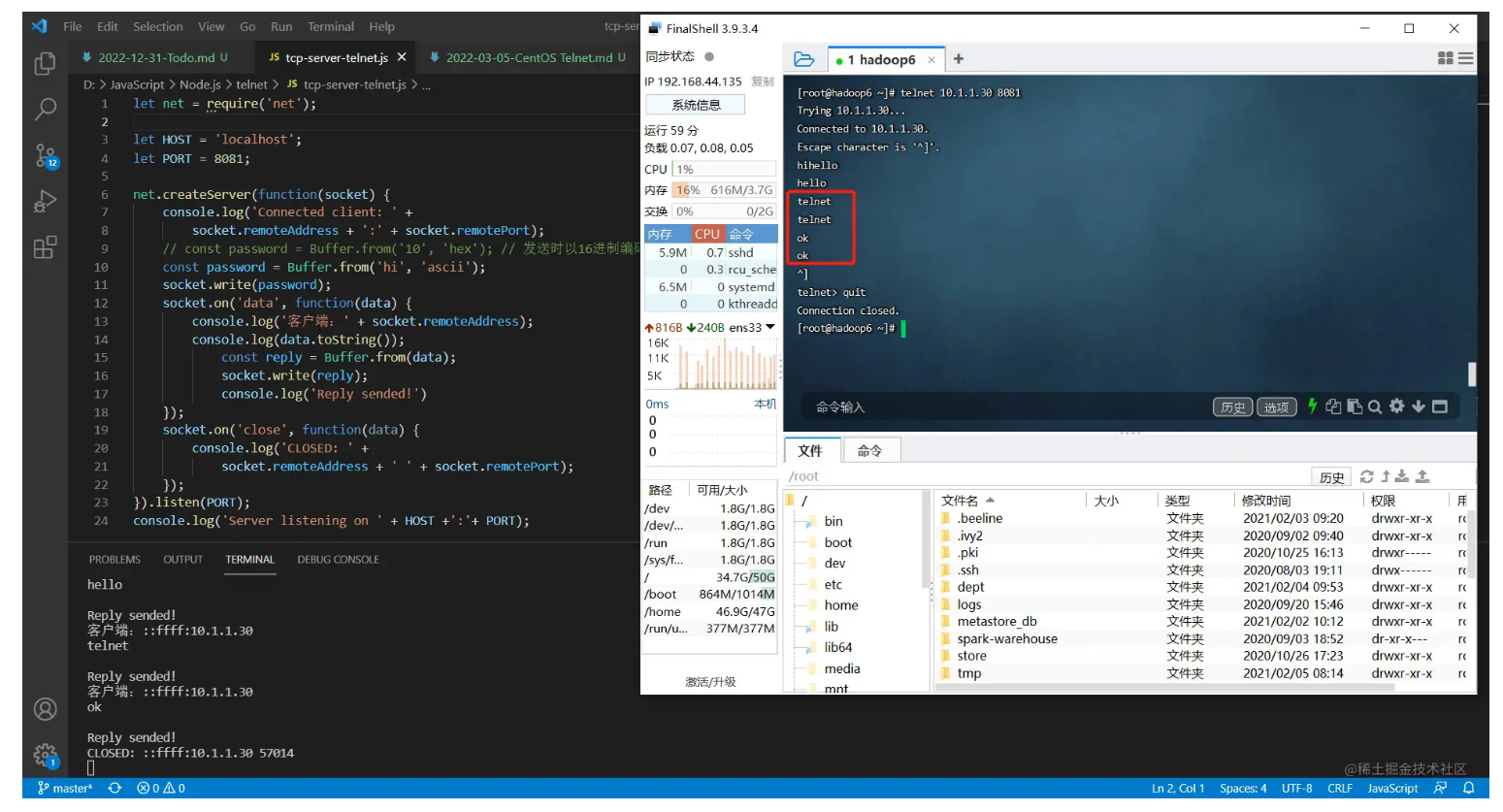Open the notifications bell in VS Code status bar
Screen dimensions: 1503x812
(1469, 789)
